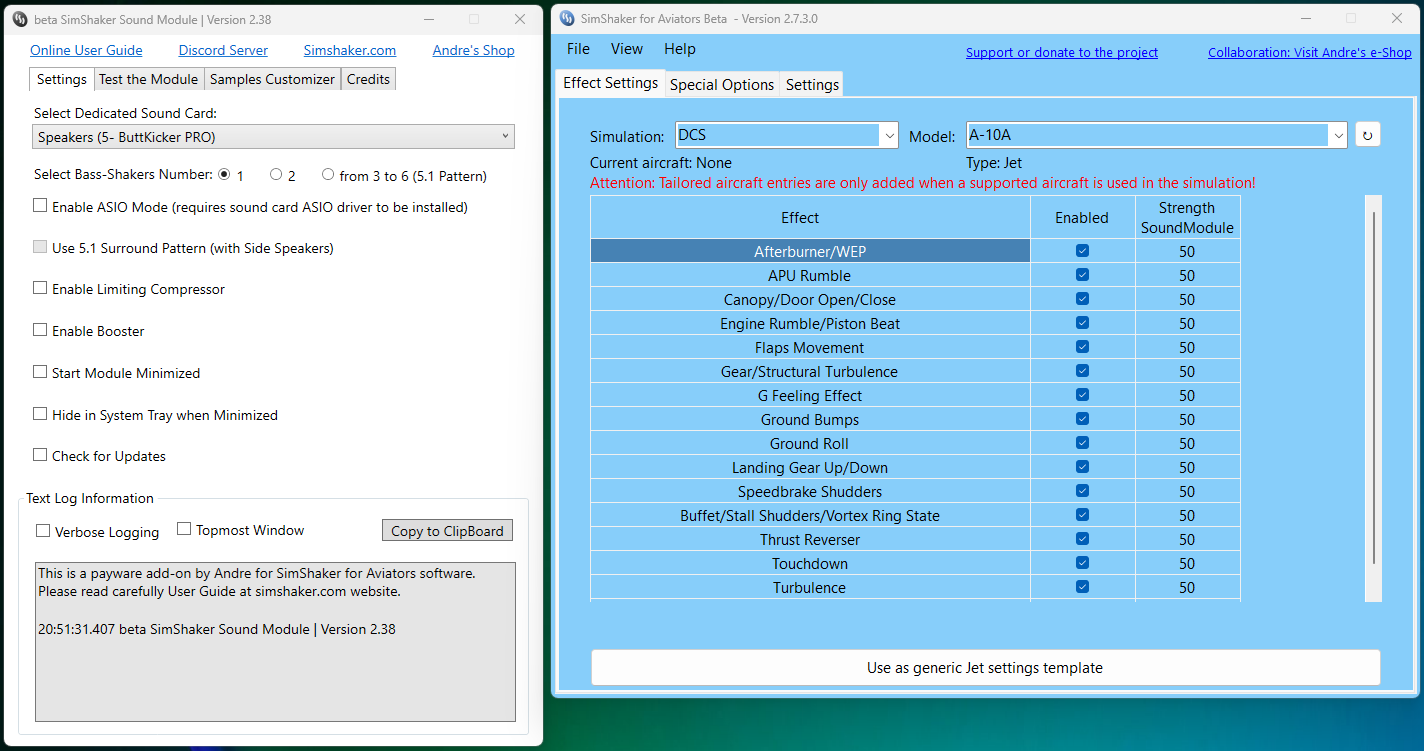Click Support or donate to the project link
1424x751 pixels.
click(1062, 52)
